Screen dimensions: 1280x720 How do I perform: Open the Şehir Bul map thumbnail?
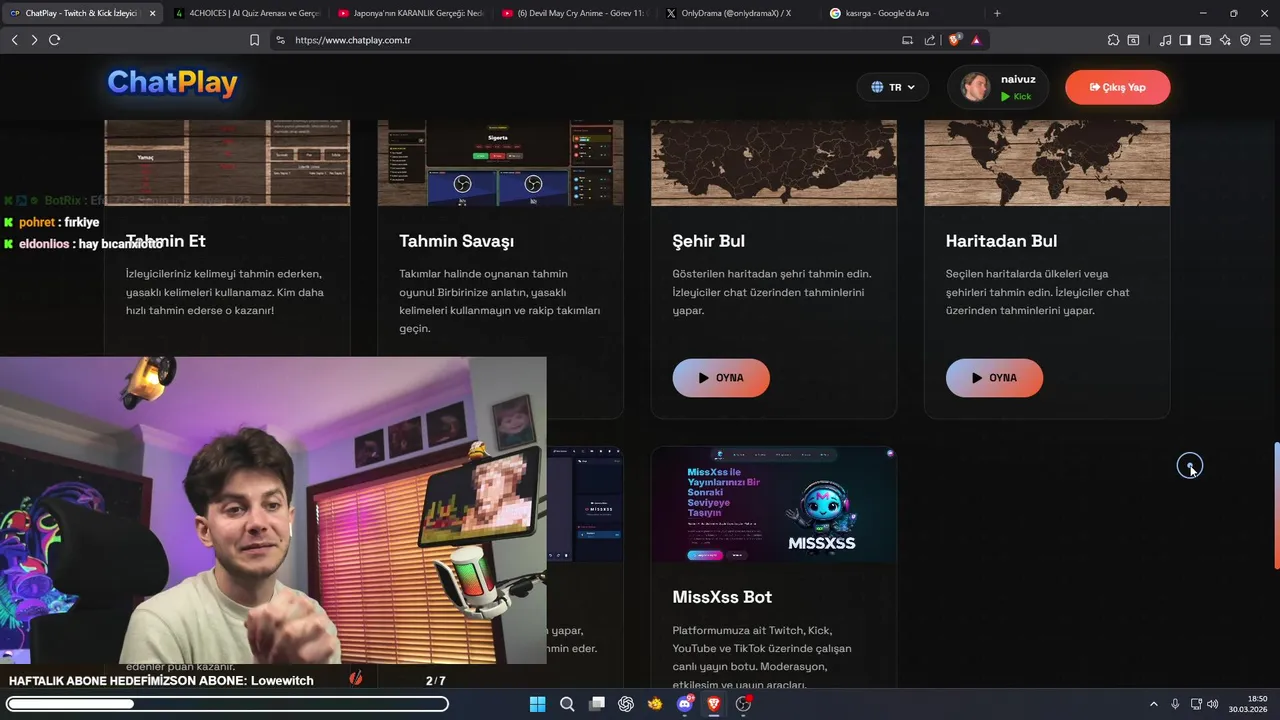click(774, 163)
